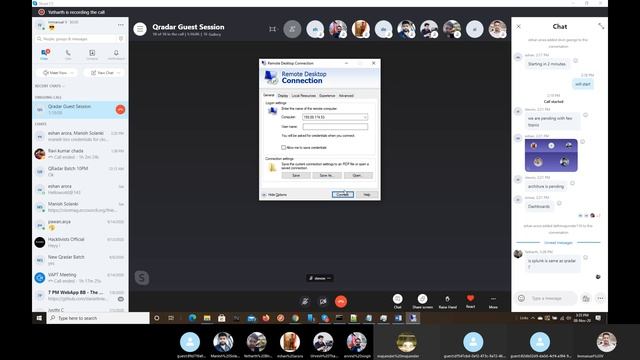Click the Type here to search taskbar box
640x360 pixels.
click(x=98, y=318)
